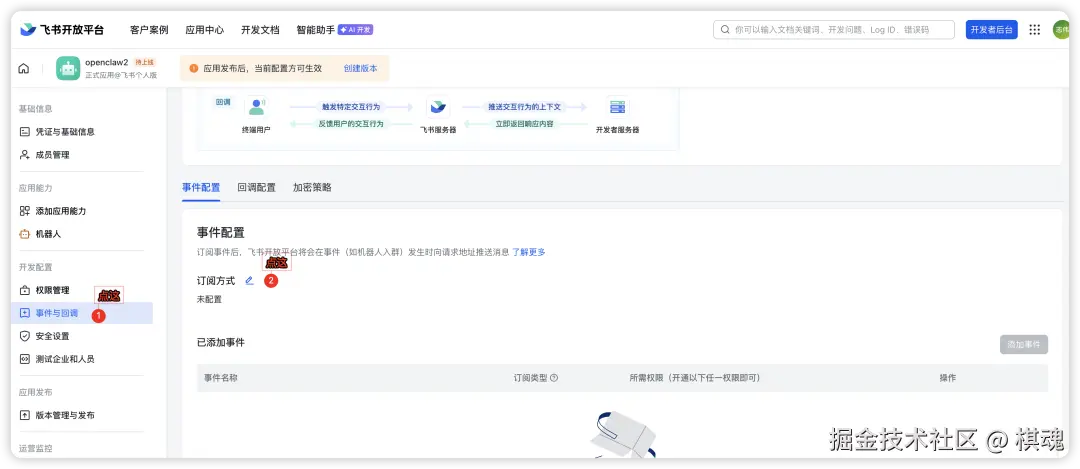Click the 安全设置 shield icon
1080x469 pixels.
(25, 336)
